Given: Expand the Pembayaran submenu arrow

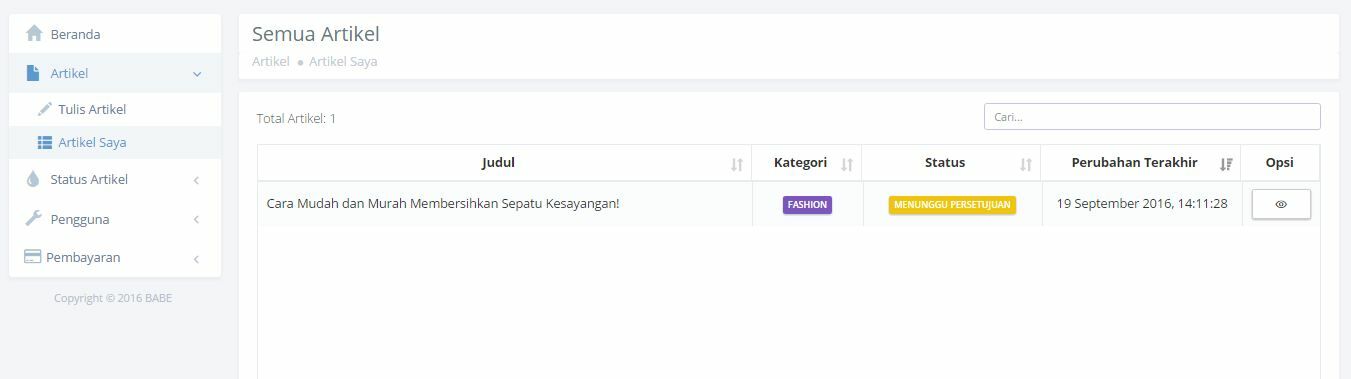Looking at the screenshot, I should (196, 258).
